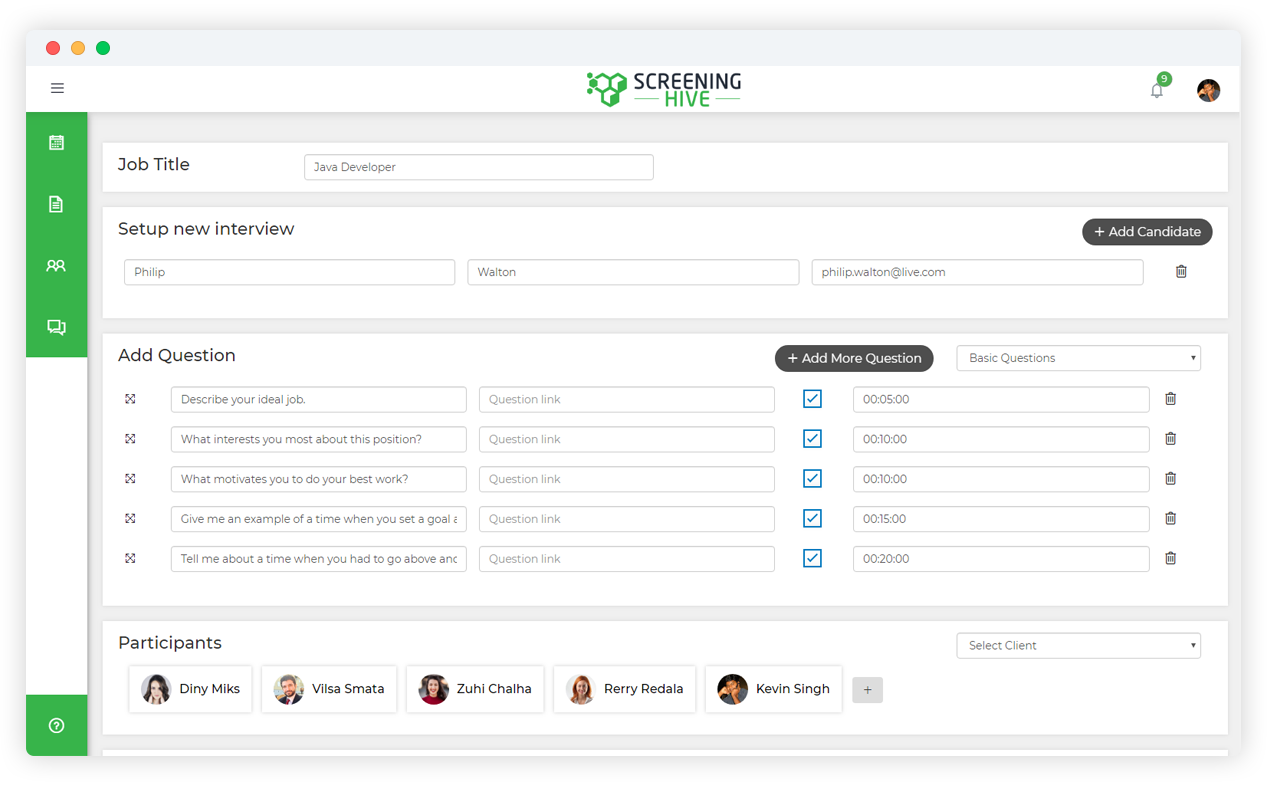The height and width of the screenshot is (788, 1267).
Task: Open the calendar page from the sidebar
Action: click(x=57, y=141)
